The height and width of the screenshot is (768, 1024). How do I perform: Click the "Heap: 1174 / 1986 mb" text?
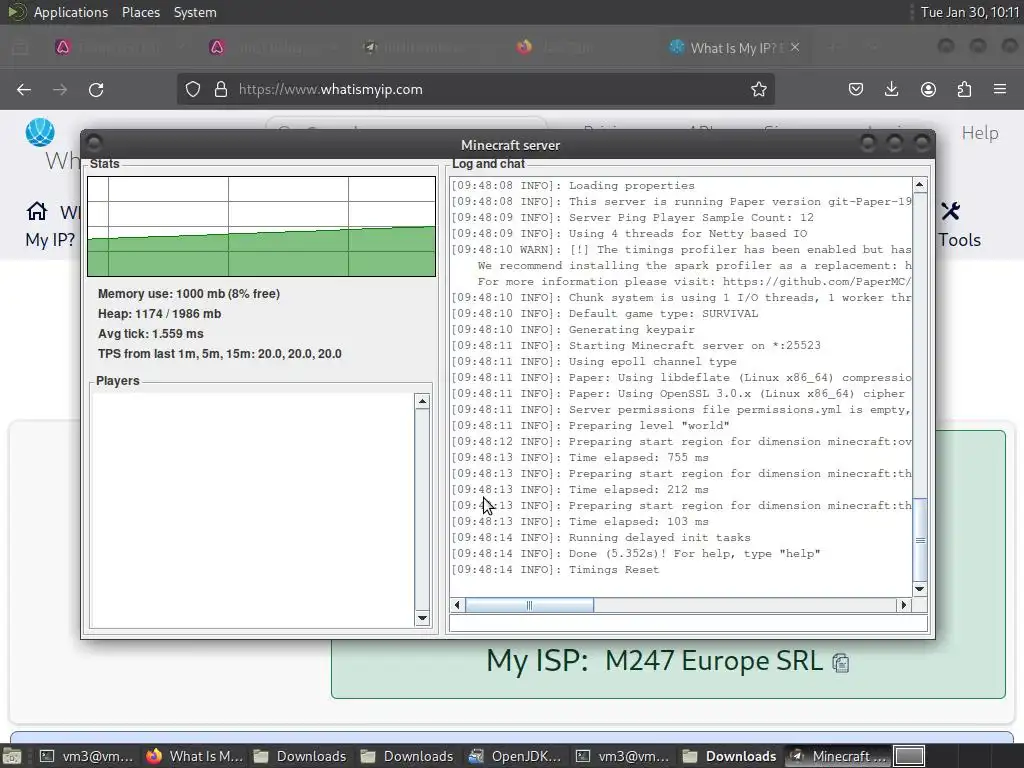(159, 313)
